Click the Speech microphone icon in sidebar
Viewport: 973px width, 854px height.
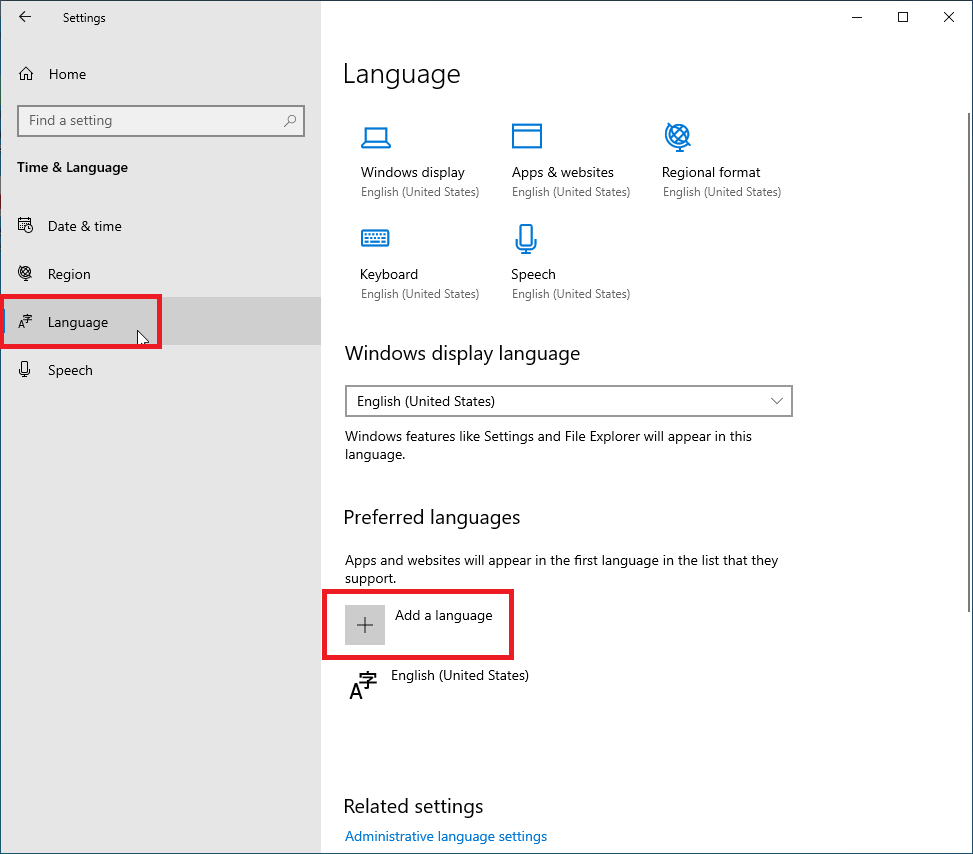coord(24,369)
